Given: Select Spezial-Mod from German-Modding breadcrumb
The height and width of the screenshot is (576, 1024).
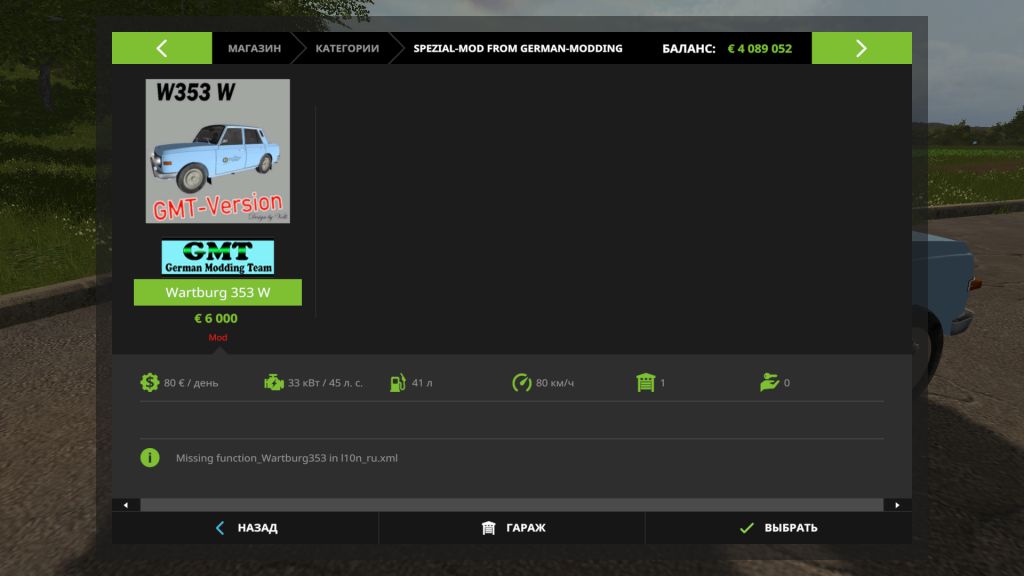Looking at the screenshot, I should [x=518, y=48].
